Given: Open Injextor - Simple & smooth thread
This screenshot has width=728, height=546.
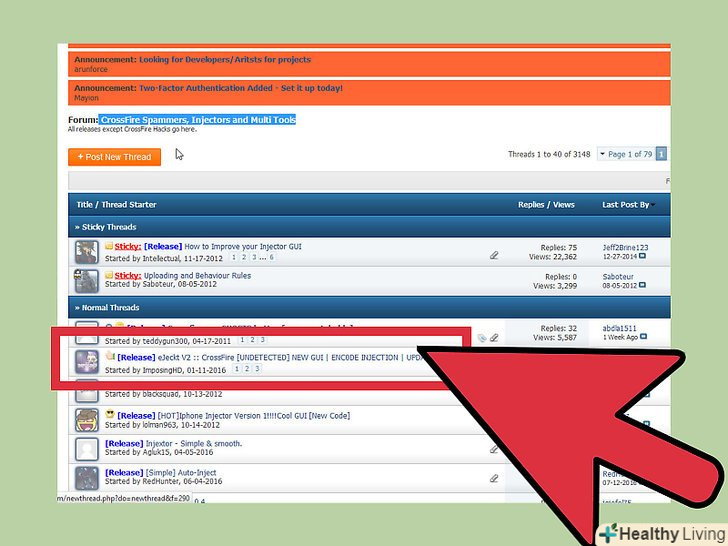Looking at the screenshot, I should click(x=194, y=443).
